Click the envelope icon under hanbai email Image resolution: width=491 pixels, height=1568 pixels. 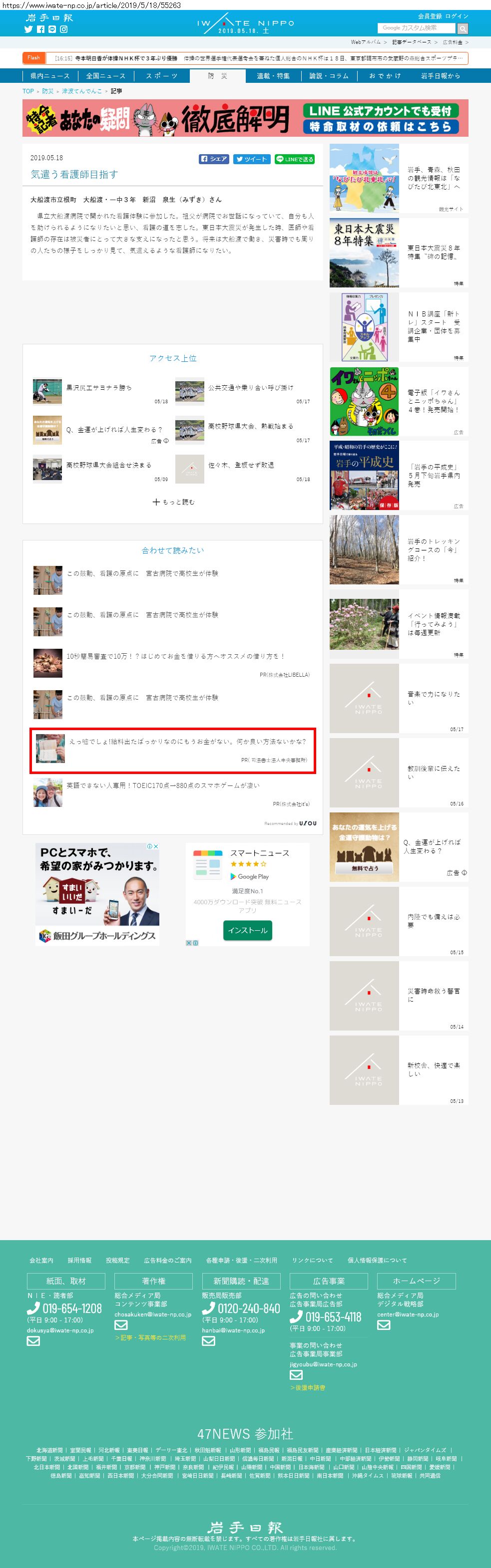pyautogui.click(x=208, y=1340)
